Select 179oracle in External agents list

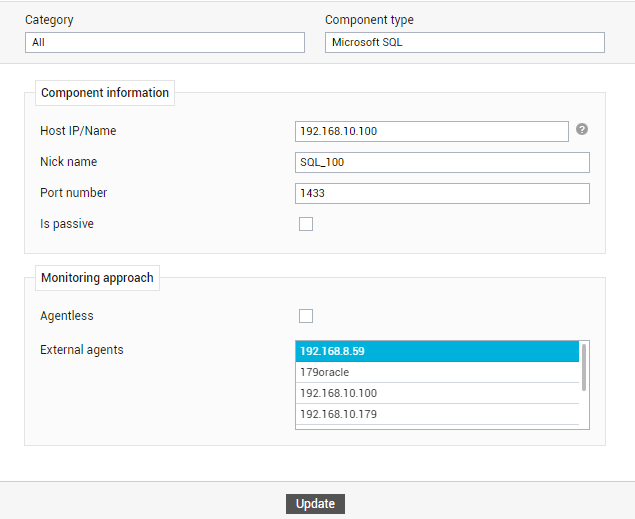click(437, 372)
